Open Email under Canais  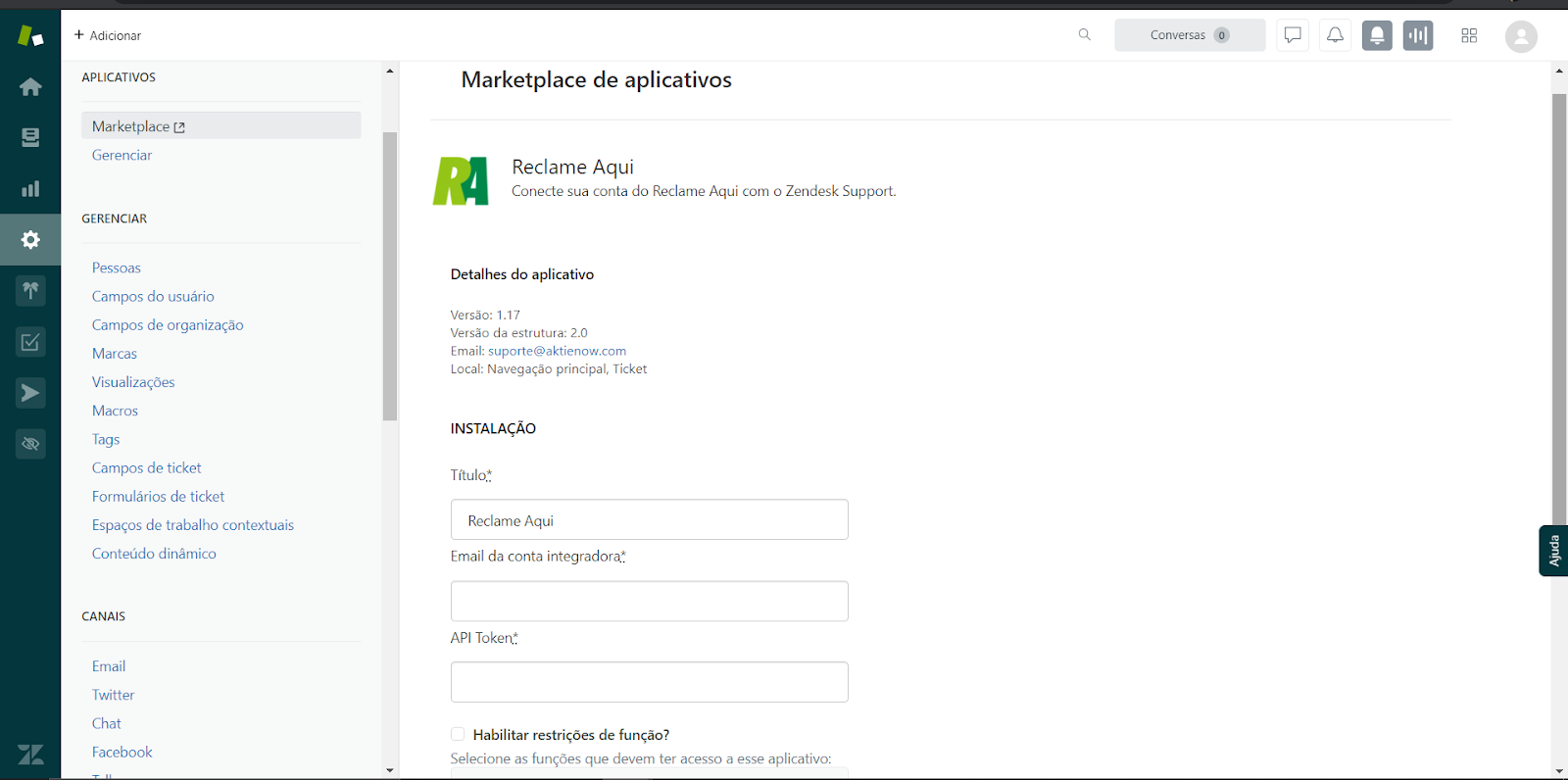(109, 665)
